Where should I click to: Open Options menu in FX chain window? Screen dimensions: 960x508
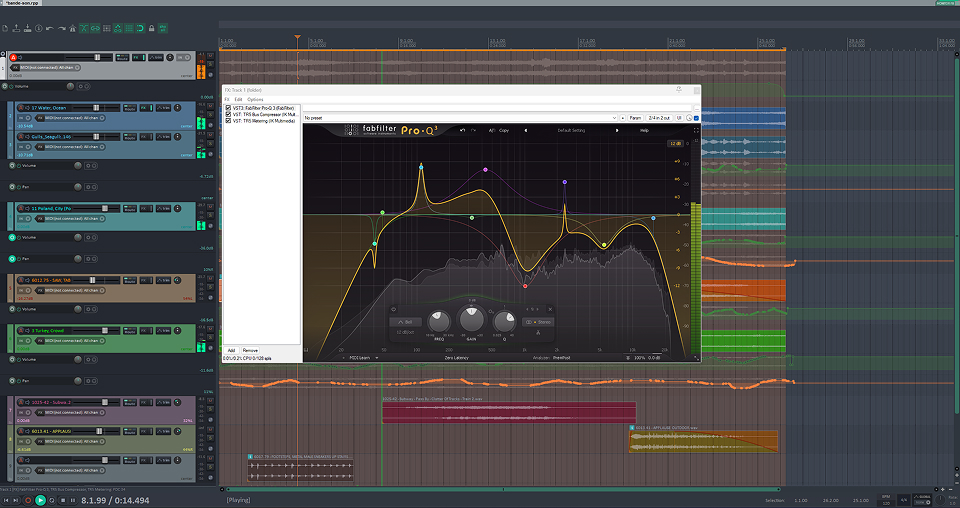click(255, 99)
